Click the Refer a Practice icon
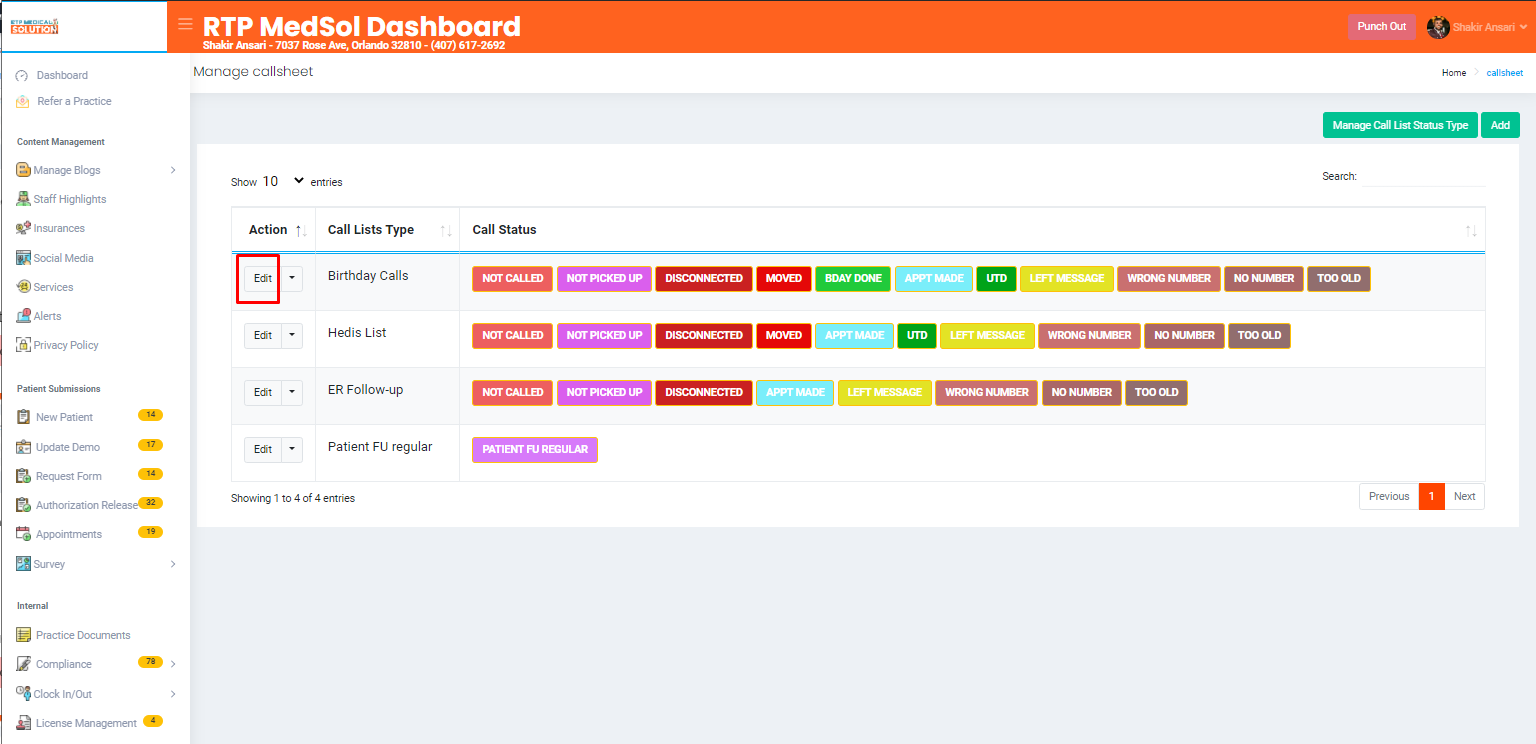Viewport: 1536px width, 744px height. [x=23, y=101]
